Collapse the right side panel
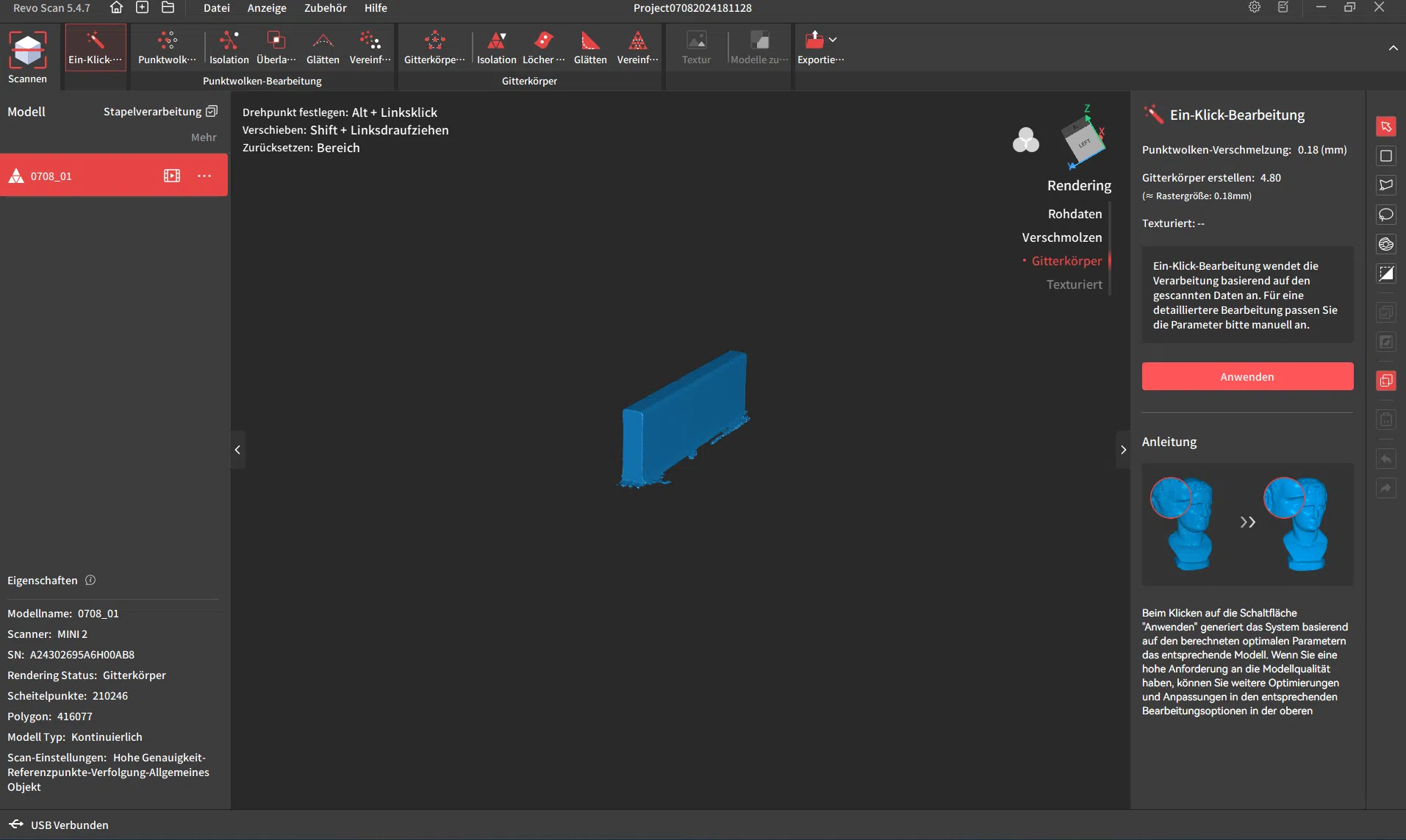 tap(1123, 450)
